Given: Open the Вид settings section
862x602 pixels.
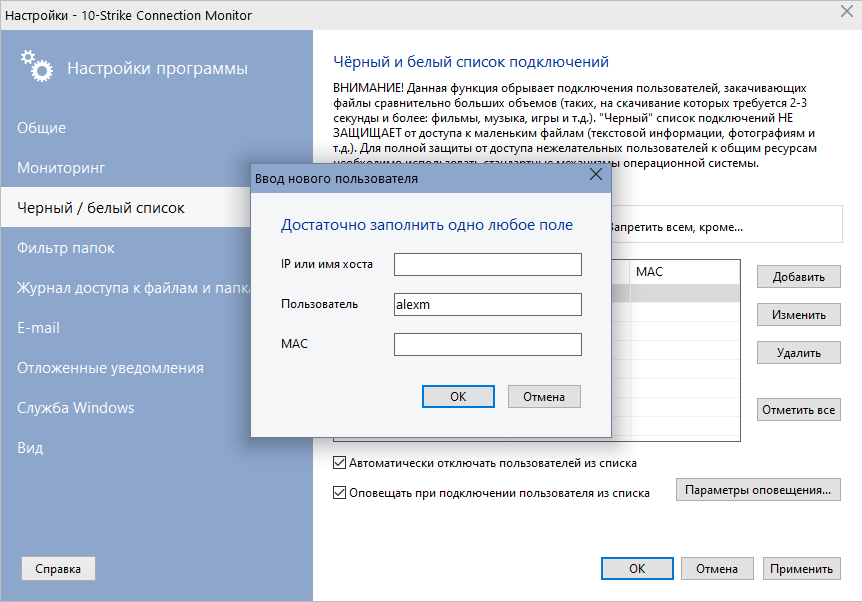Looking at the screenshot, I should 30,448.
